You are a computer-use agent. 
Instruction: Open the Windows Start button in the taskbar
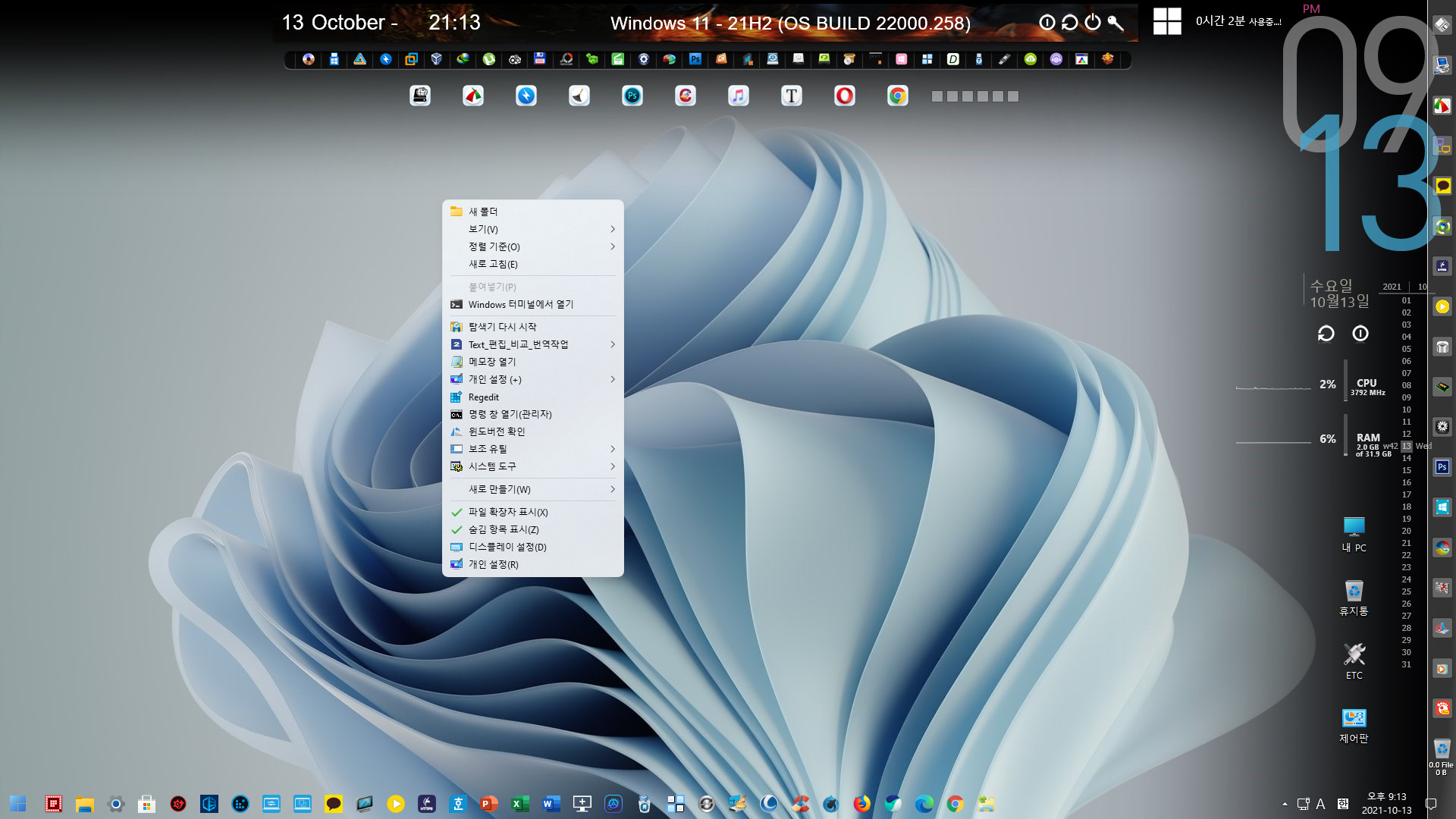(18, 804)
